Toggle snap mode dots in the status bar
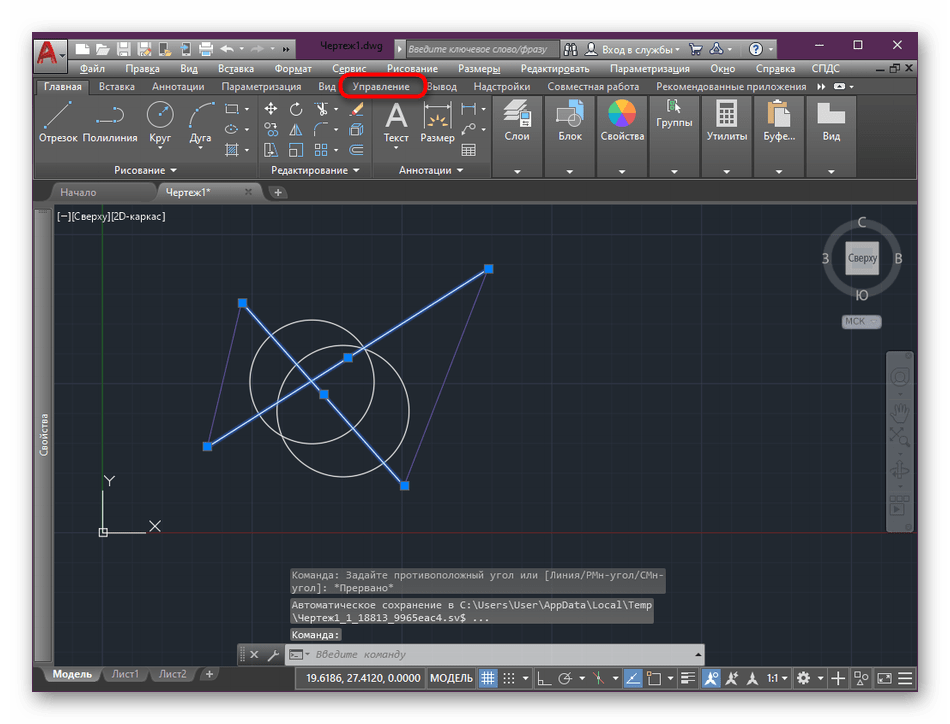The height and width of the screenshot is (724, 950). (509, 679)
